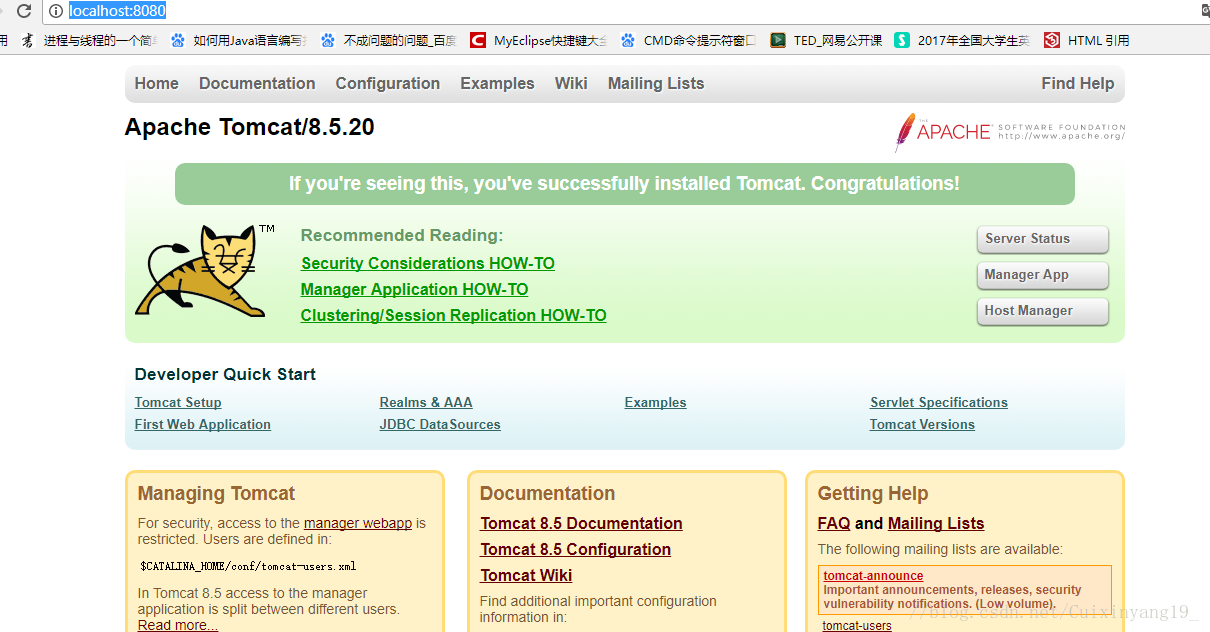The height and width of the screenshot is (632, 1210).
Task: Click the Managing Tomcat heading
Action: (217, 494)
